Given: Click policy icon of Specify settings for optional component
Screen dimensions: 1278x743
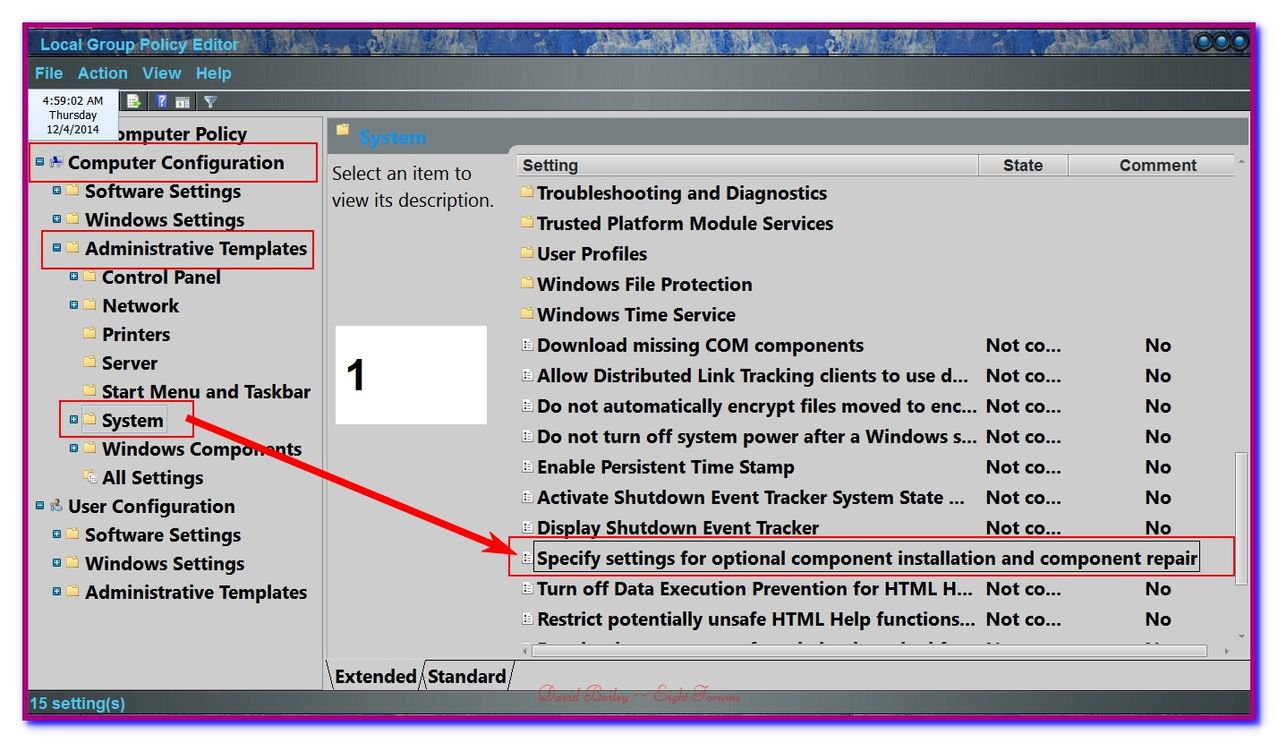Looking at the screenshot, I should [527, 558].
